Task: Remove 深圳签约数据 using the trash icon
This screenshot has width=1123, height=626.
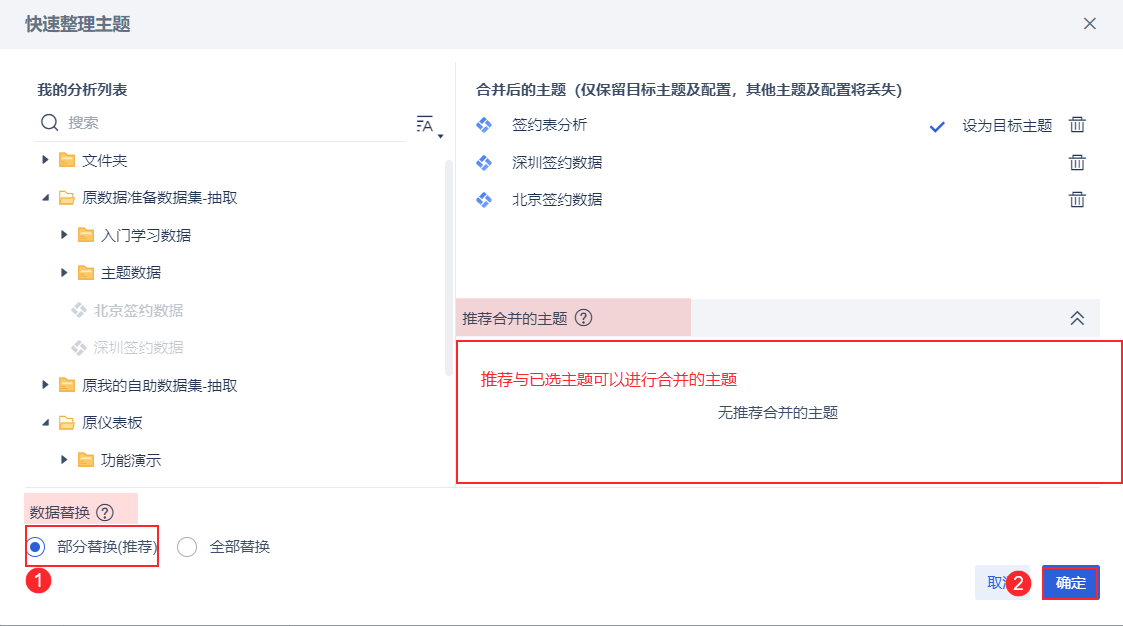Action: [1077, 162]
